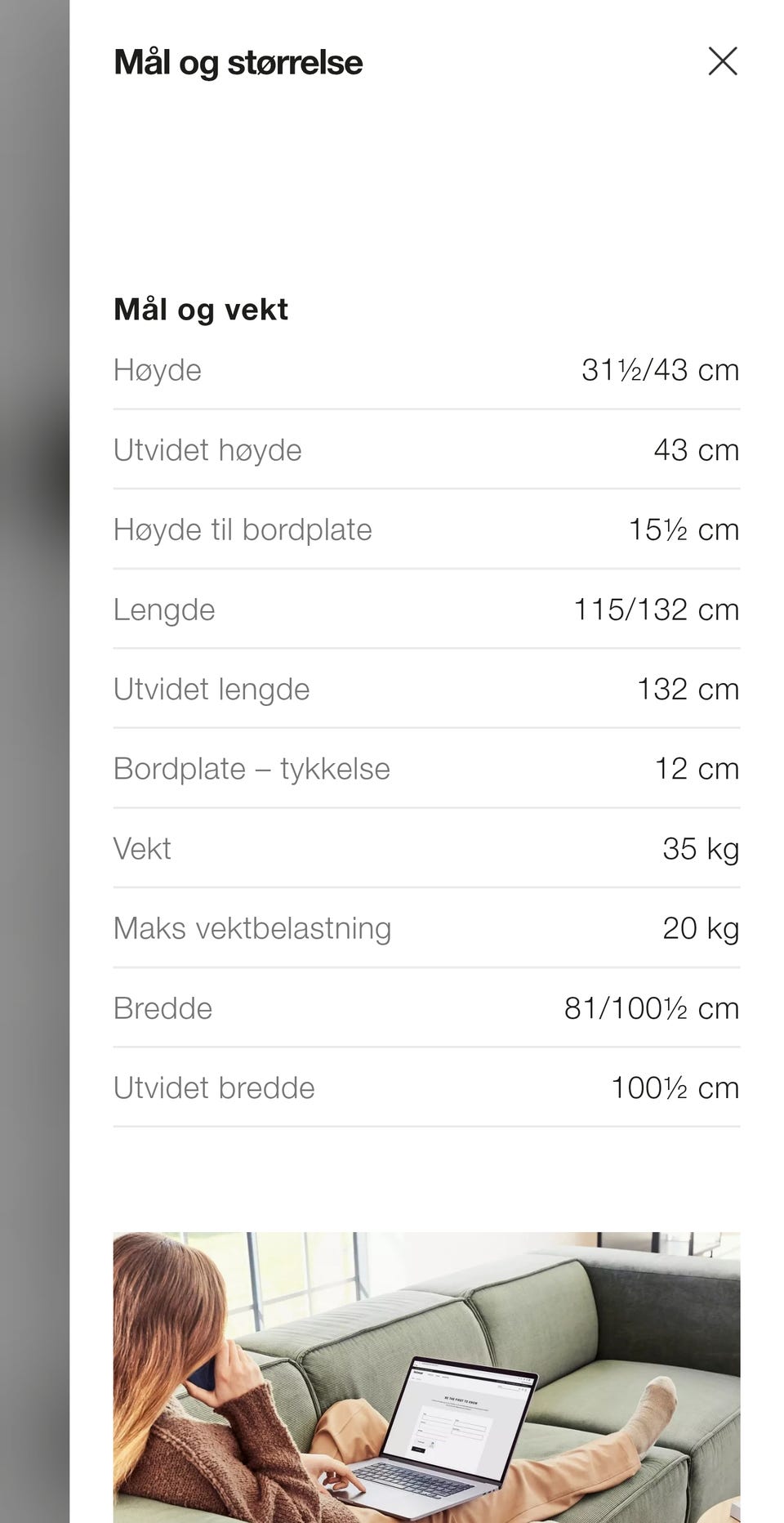The image size is (784, 1523).
Task: Click the Høyde til bordplate label
Action: click(x=243, y=529)
